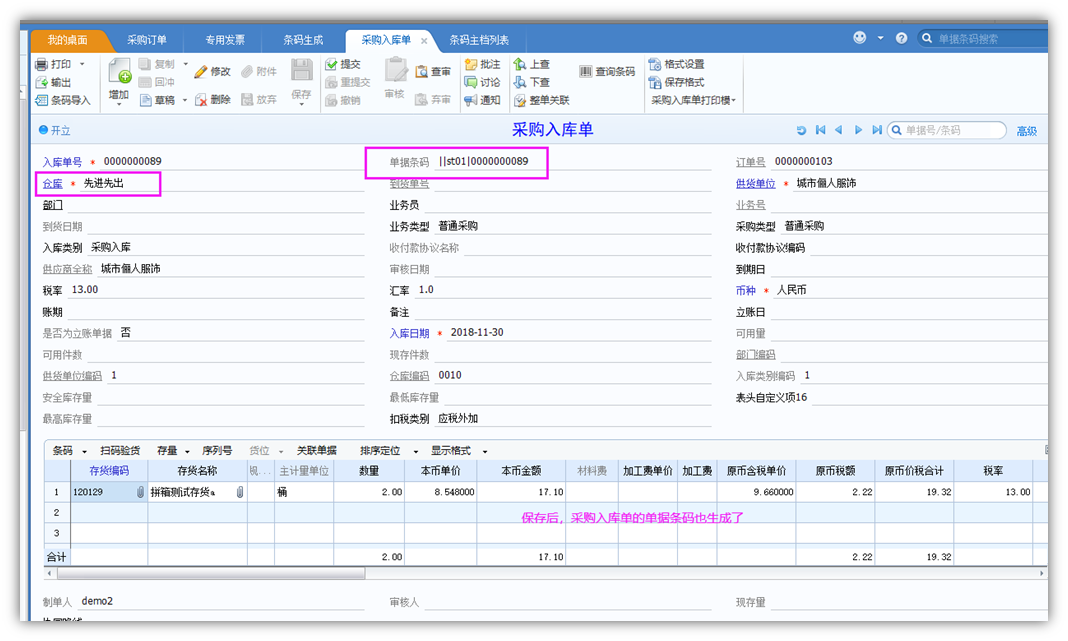The height and width of the screenshot is (641, 1068).
Task: Click the 币种 field label link
Action: pyautogui.click(x=745, y=290)
